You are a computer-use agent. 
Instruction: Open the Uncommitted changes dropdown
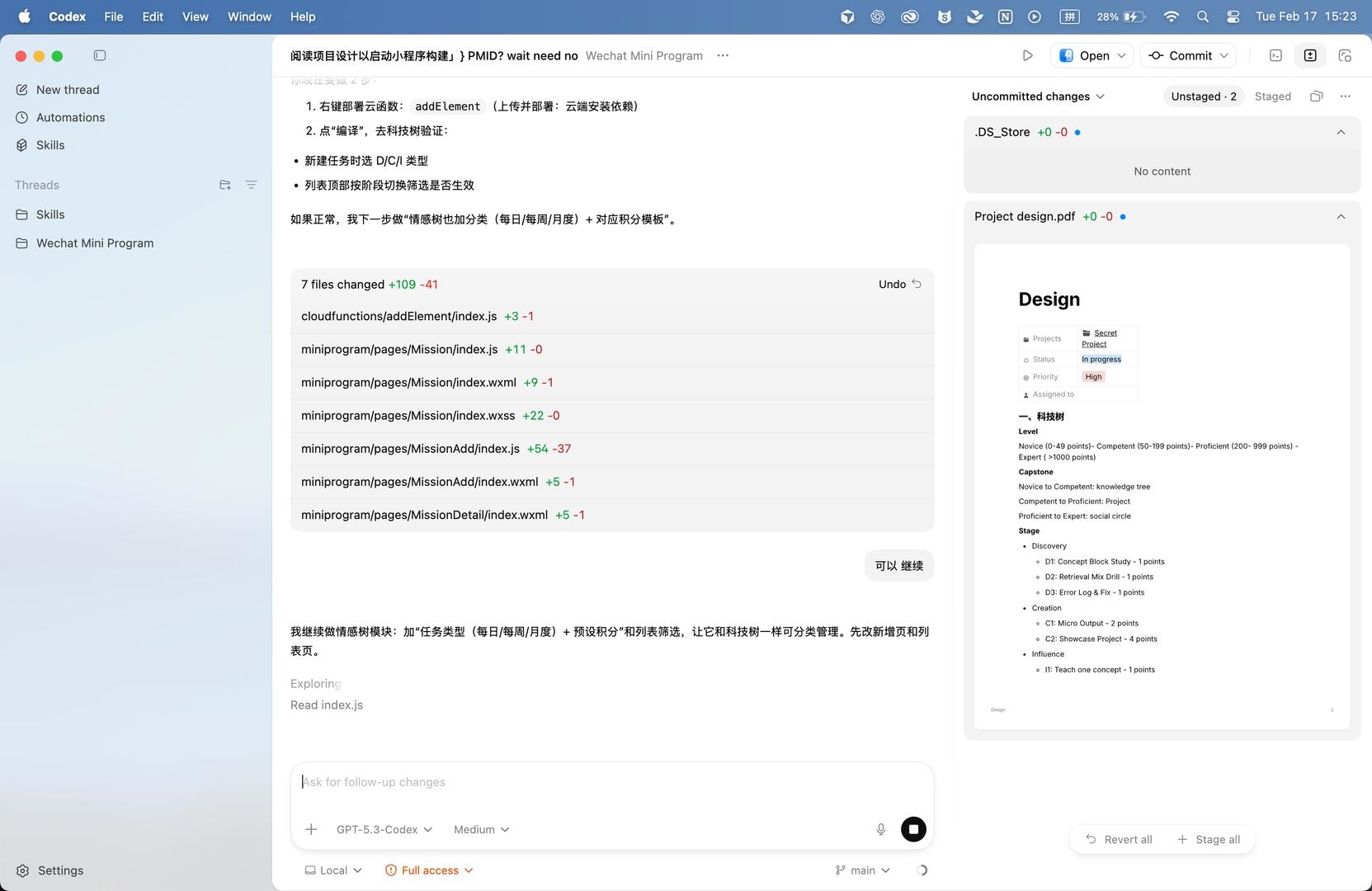(1037, 97)
